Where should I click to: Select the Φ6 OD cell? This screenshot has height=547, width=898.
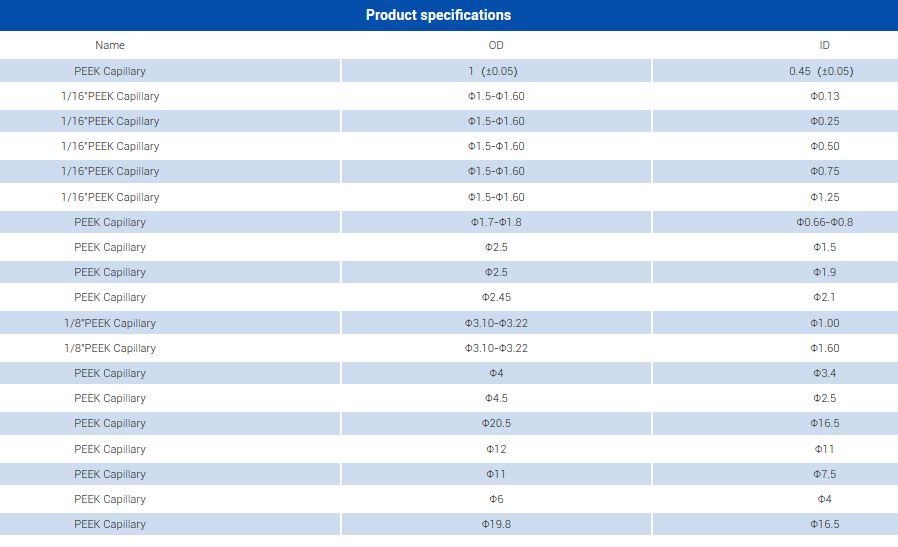tap(496, 499)
